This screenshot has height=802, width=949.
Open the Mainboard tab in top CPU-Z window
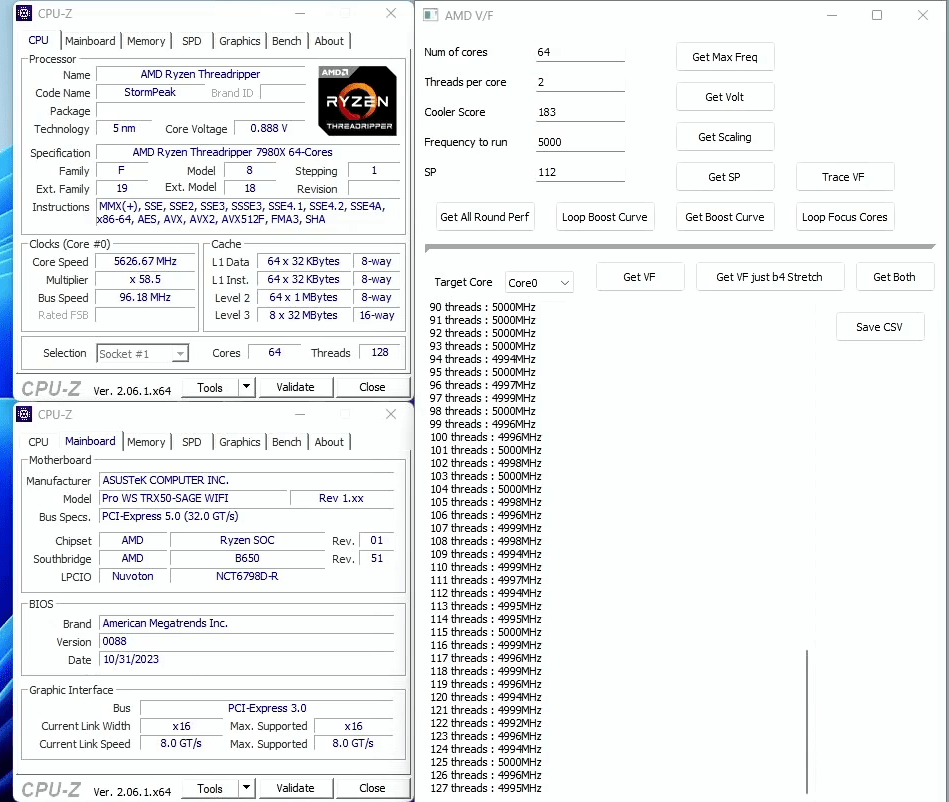point(90,41)
